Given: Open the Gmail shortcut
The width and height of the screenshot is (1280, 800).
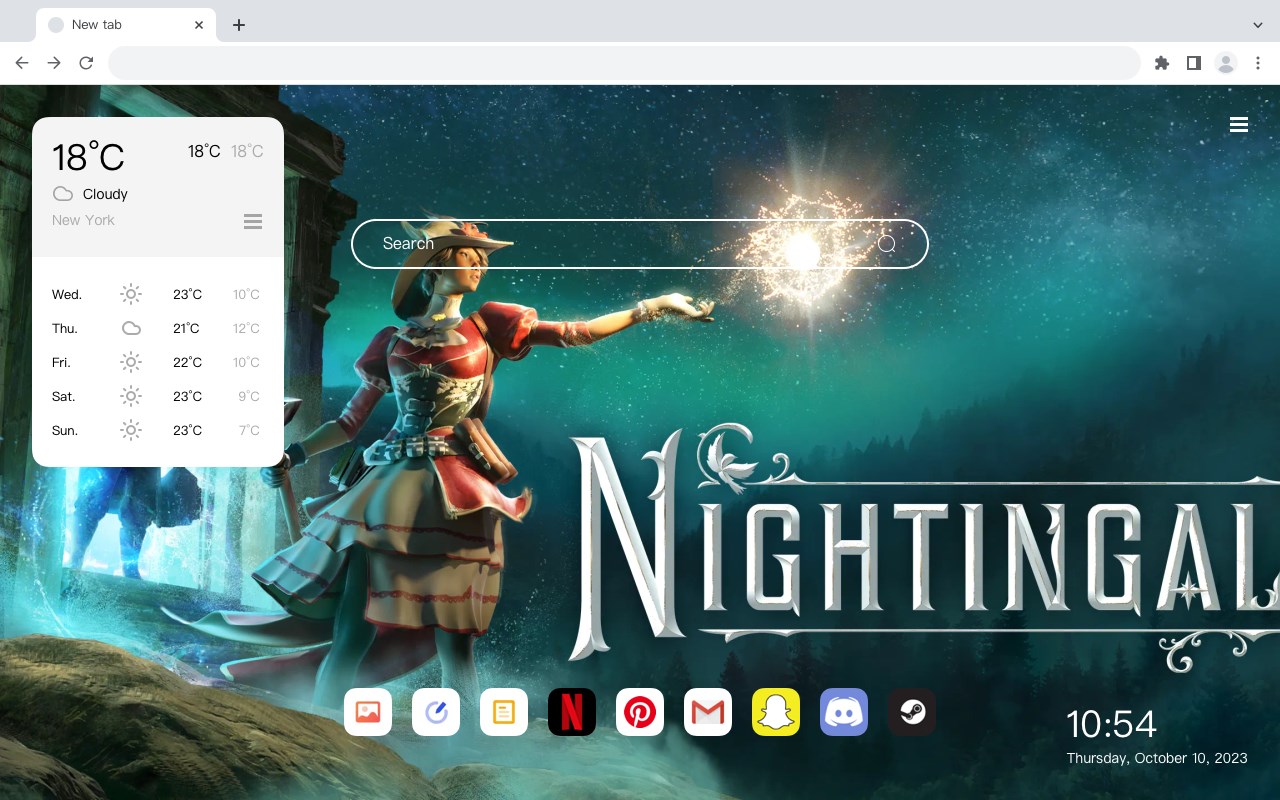Looking at the screenshot, I should [x=708, y=712].
